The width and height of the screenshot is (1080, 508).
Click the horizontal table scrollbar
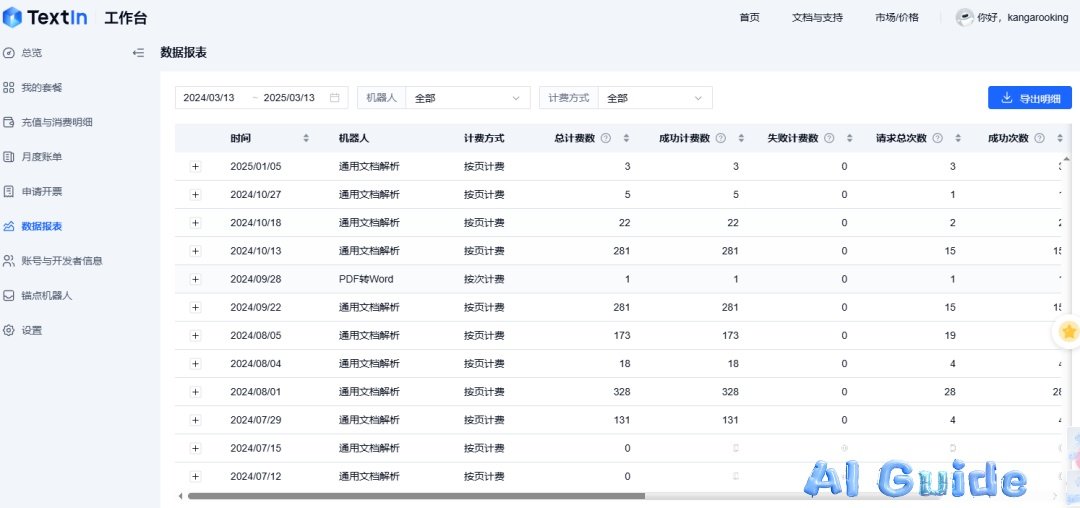tap(416, 496)
